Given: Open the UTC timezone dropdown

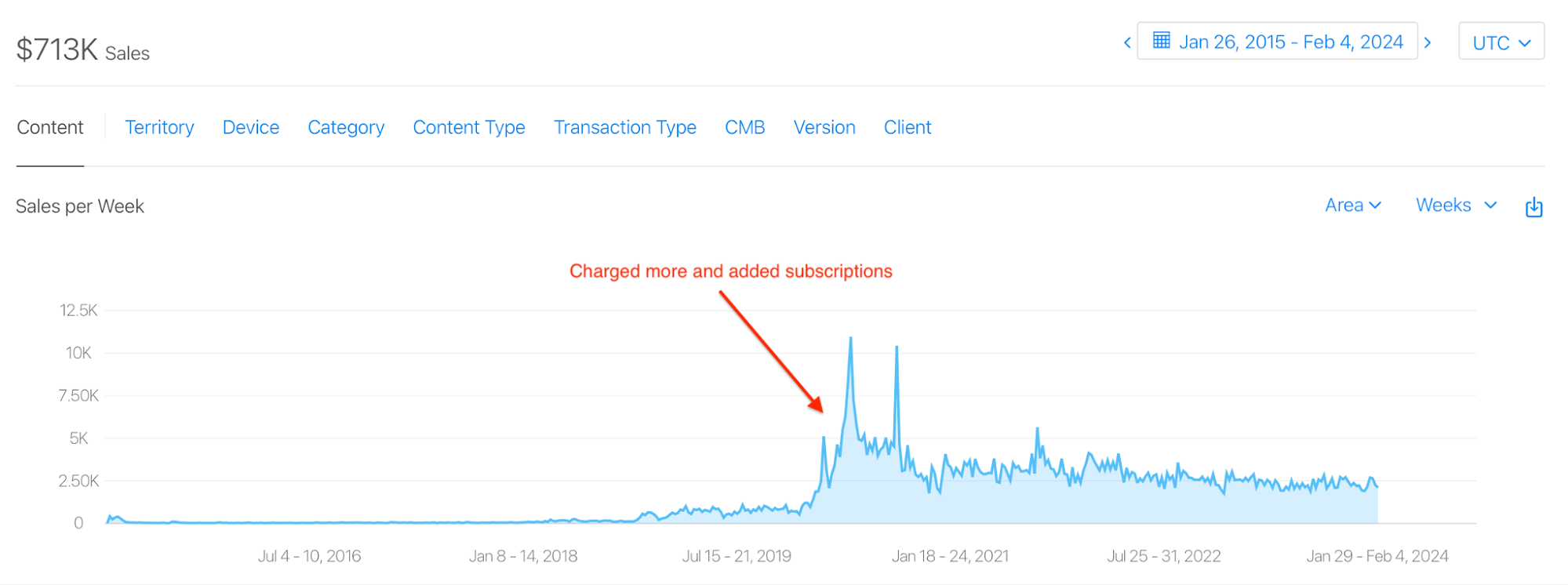Looking at the screenshot, I should click(x=1501, y=42).
